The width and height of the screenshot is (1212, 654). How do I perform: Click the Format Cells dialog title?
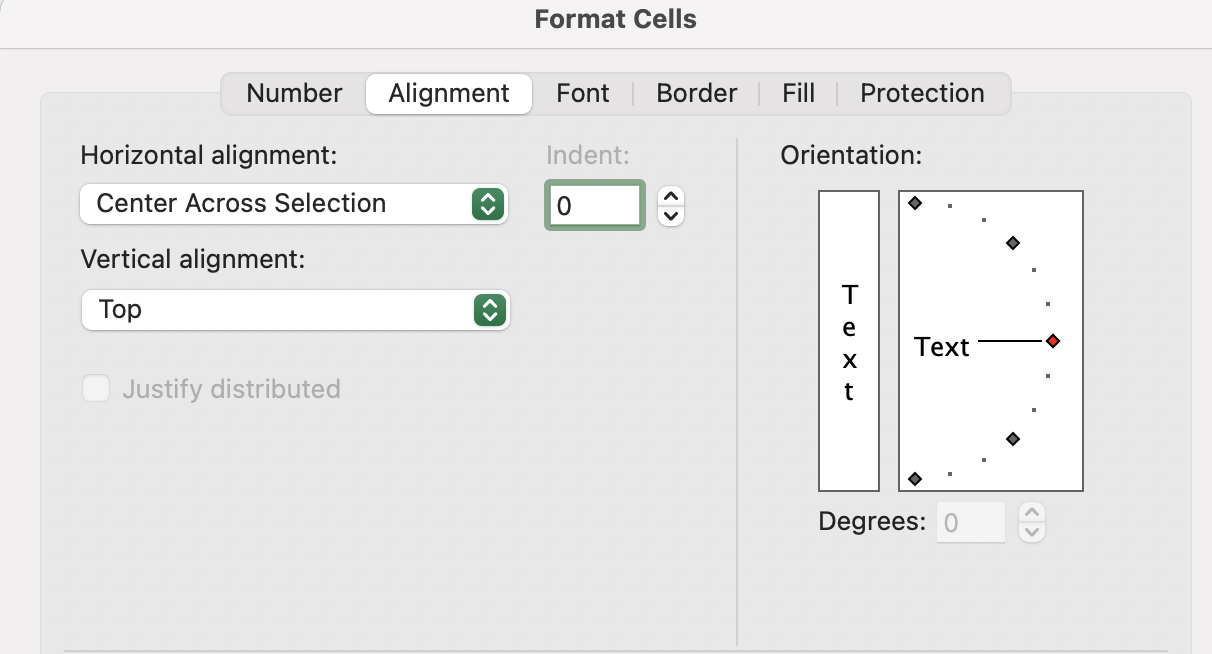[616, 19]
